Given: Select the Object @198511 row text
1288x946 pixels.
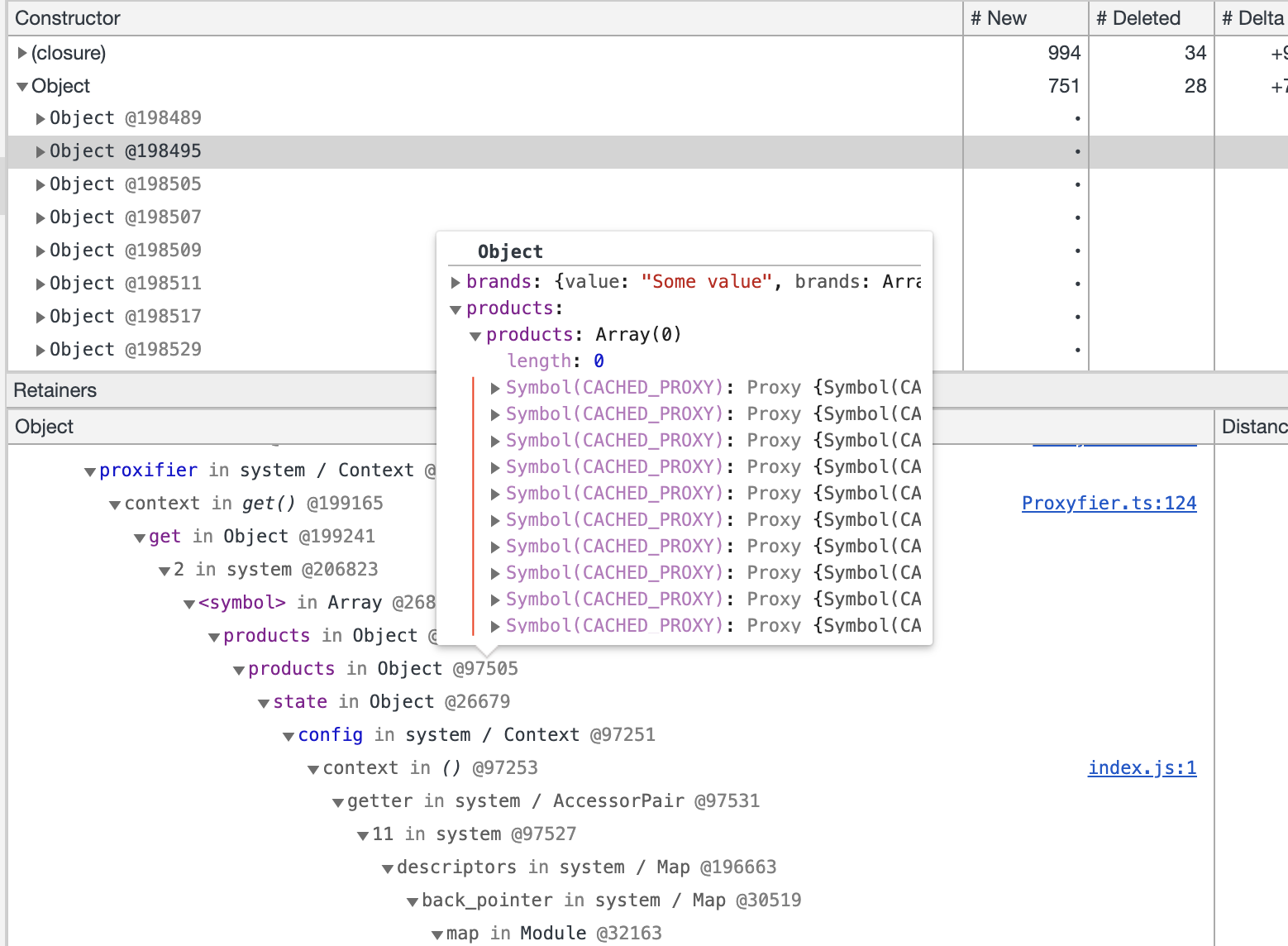Looking at the screenshot, I should pyautogui.click(x=126, y=284).
